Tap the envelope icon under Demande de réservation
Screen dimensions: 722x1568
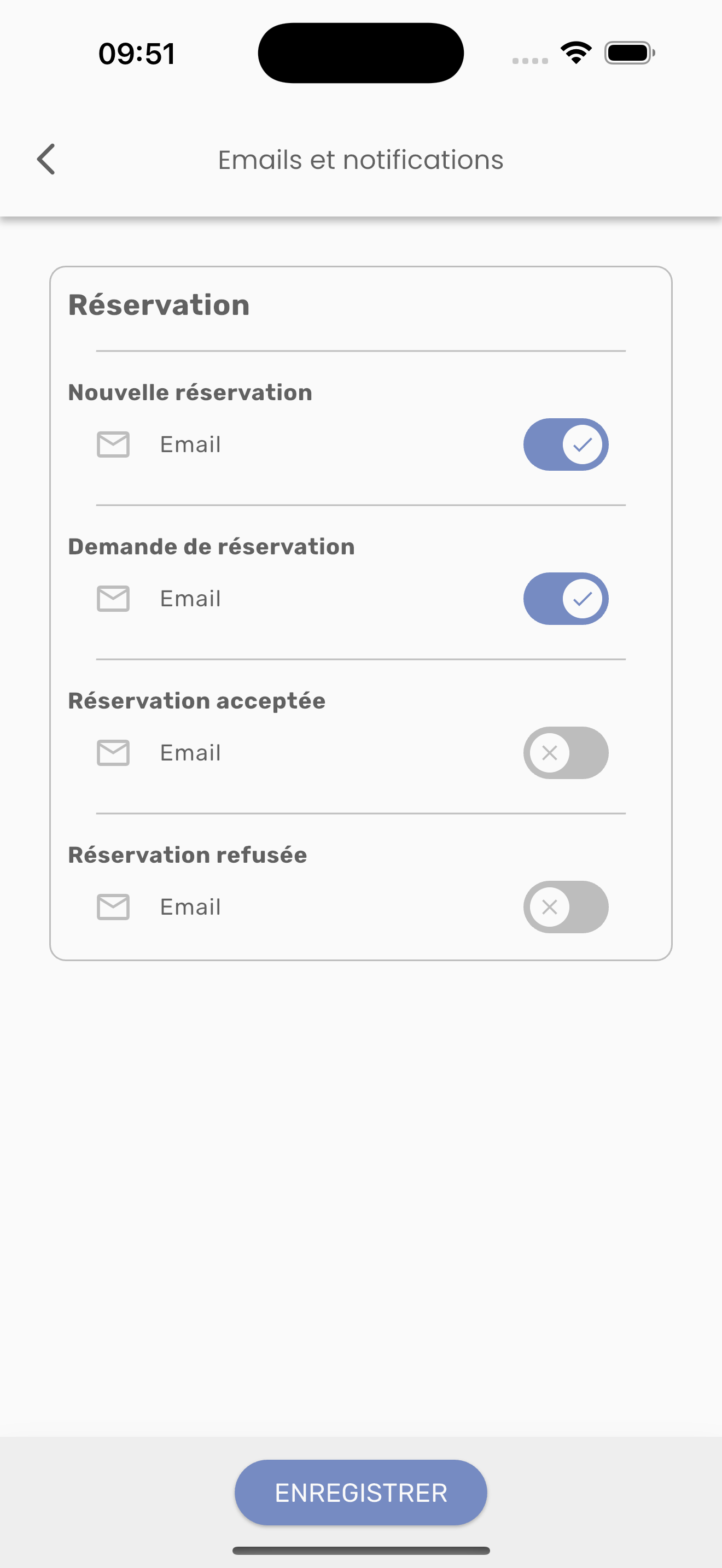(x=113, y=598)
